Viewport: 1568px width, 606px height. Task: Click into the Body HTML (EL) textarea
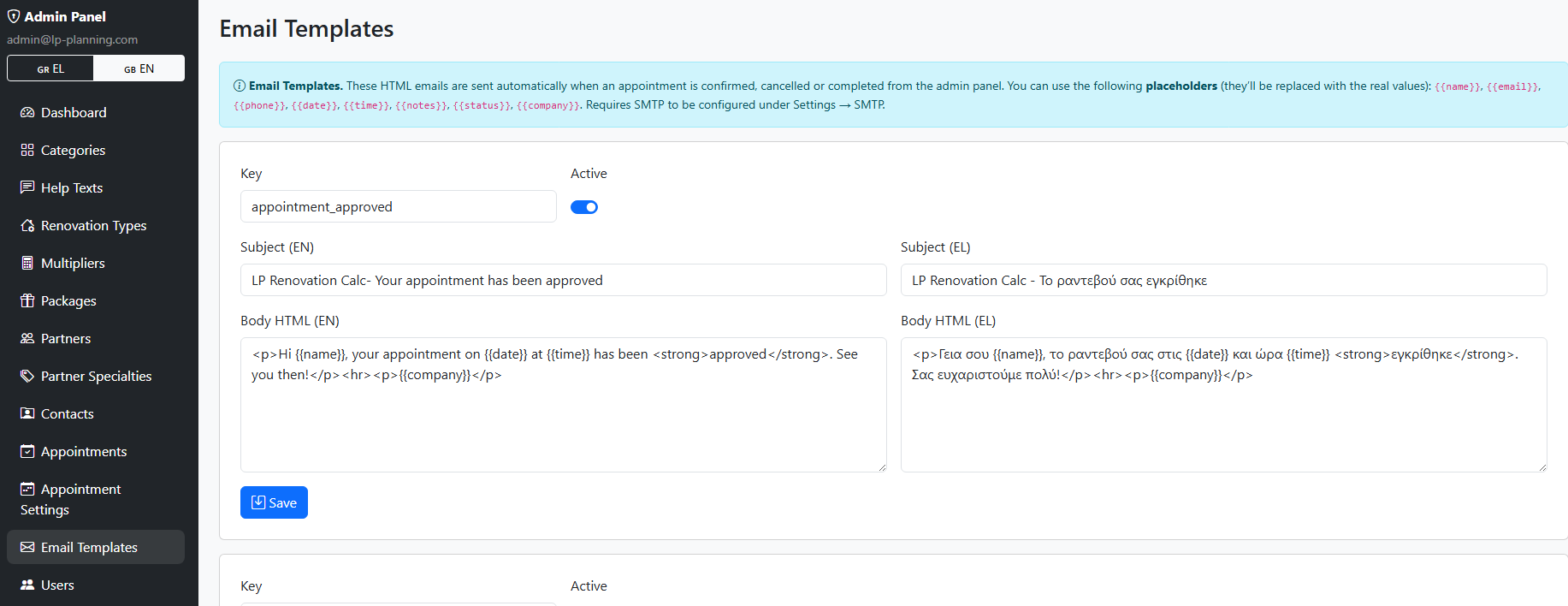[1224, 405]
